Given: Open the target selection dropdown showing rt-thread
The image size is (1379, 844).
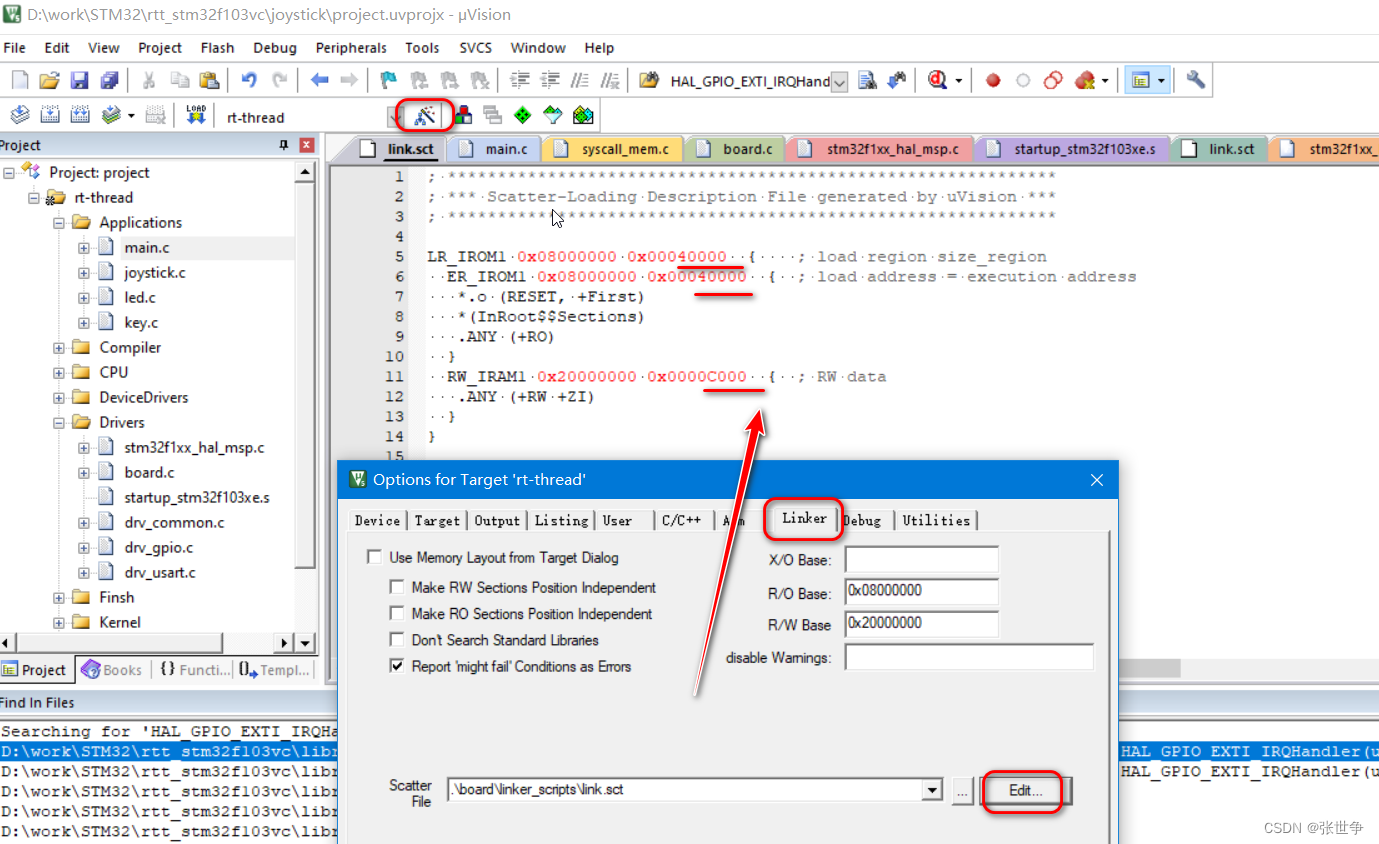Looking at the screenshot, I should click(393, 116).
